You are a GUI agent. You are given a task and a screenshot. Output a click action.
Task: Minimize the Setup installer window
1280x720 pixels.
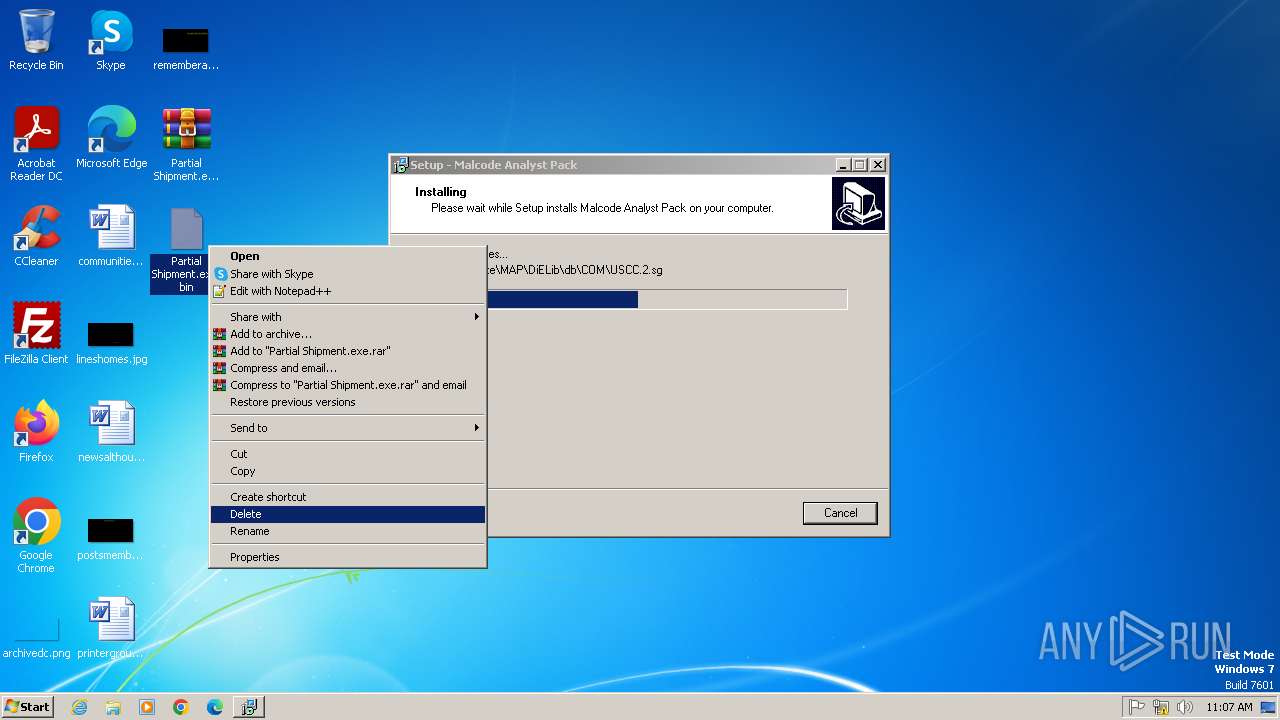coord(843,165)
